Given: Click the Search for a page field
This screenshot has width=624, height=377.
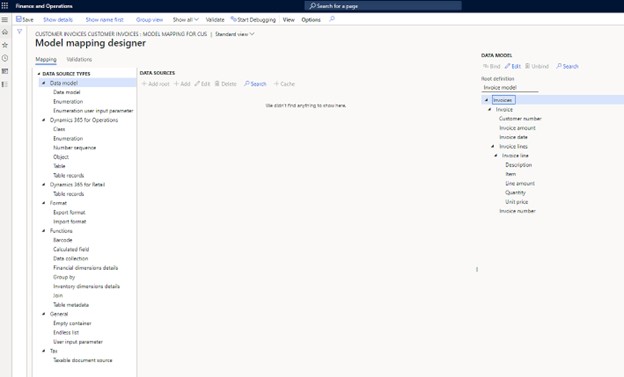Looking at the screenshot, I should click(x=383, y=6).
